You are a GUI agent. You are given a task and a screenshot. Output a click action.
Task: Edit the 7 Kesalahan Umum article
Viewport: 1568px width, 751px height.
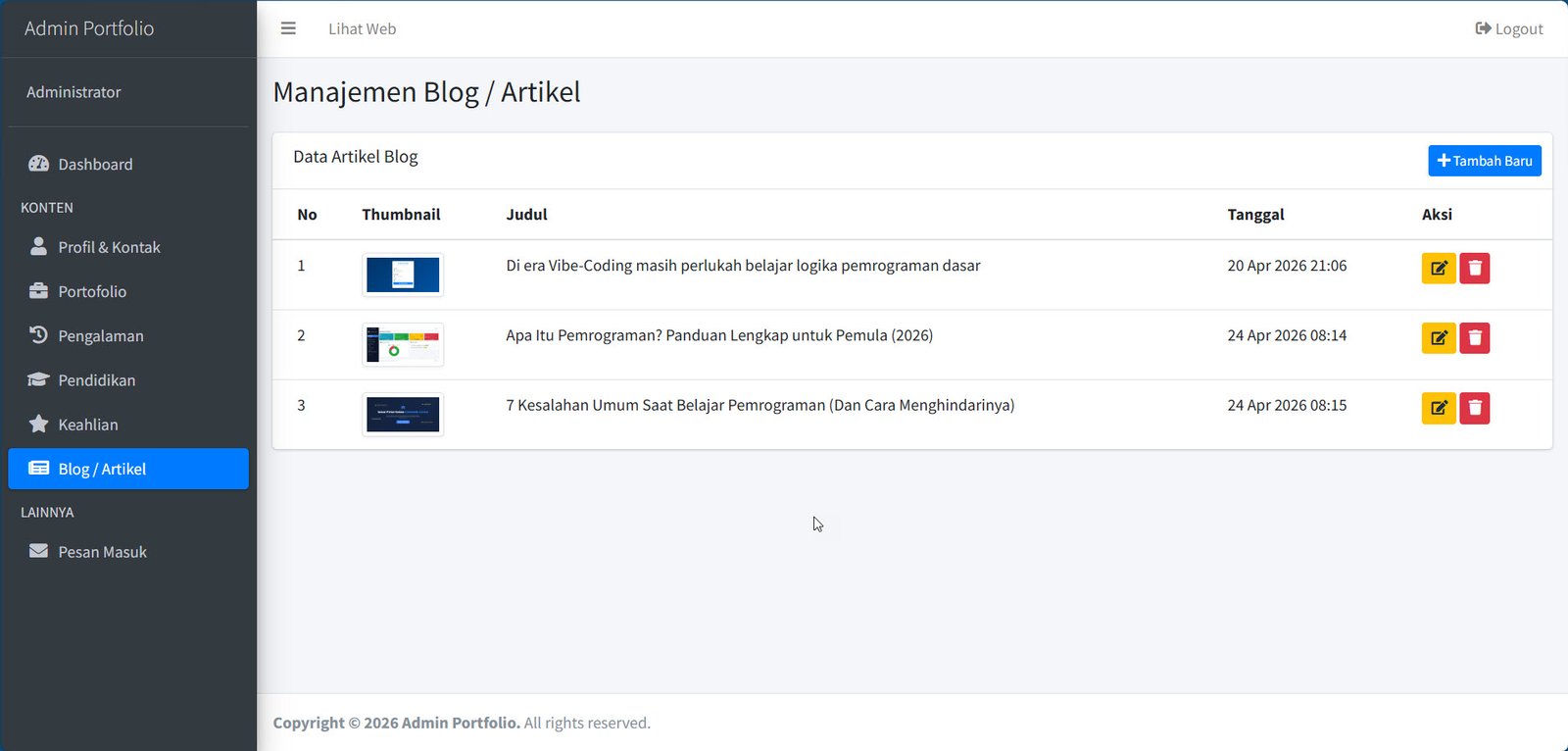[1439, 408]
